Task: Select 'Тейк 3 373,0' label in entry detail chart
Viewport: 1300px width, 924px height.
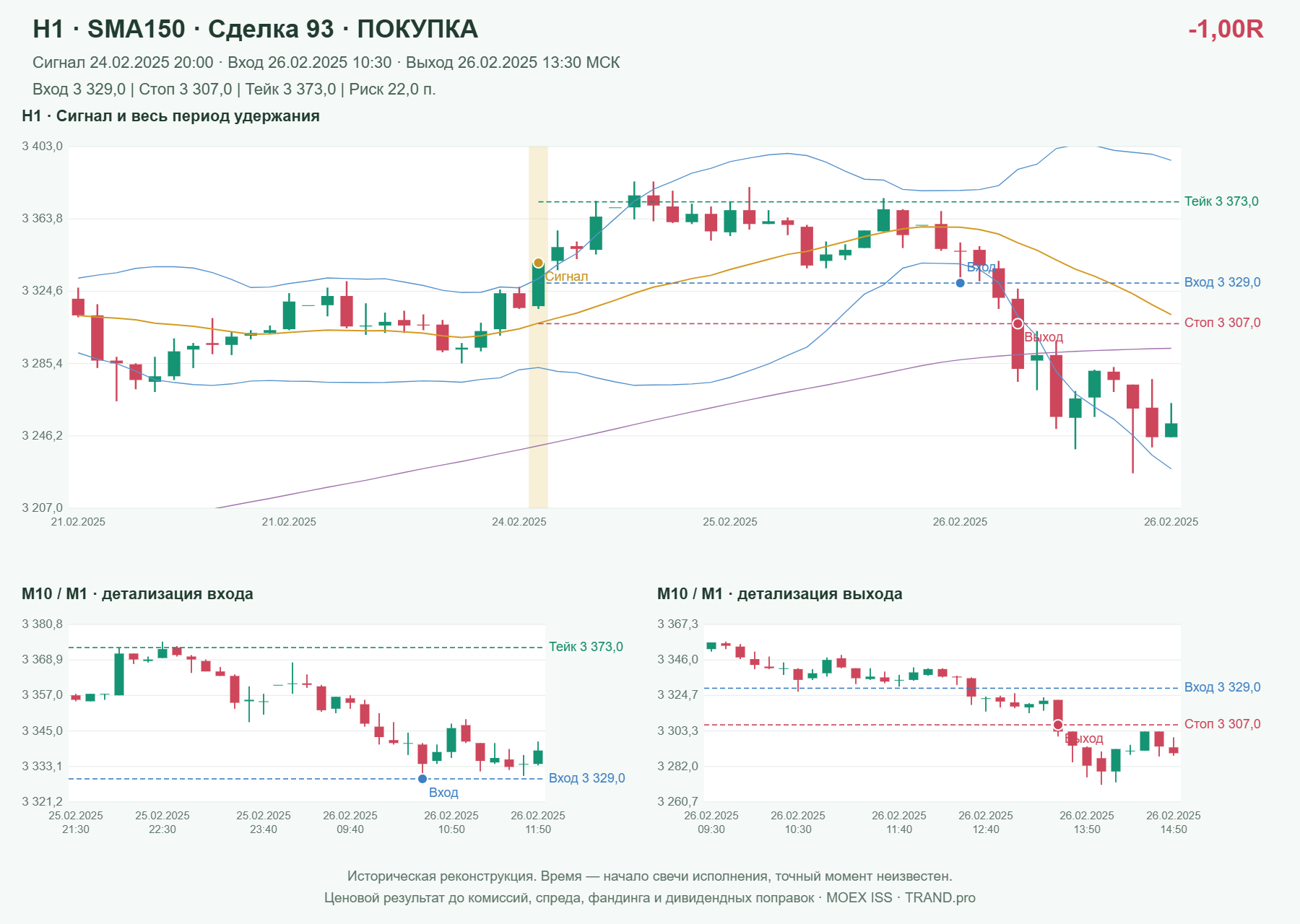Action: (586, 647)
